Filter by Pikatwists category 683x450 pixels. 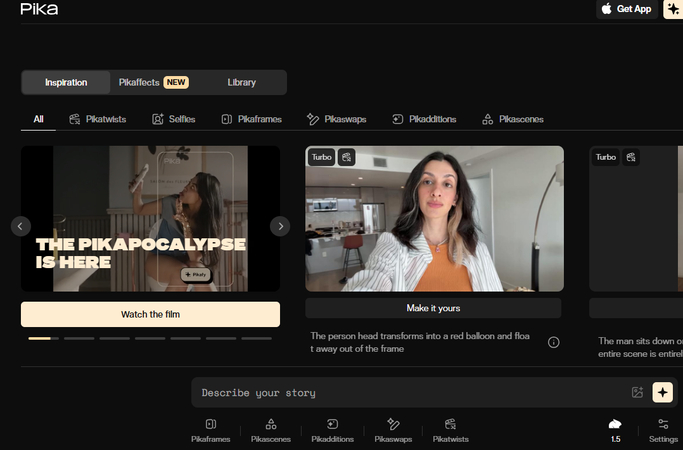(x=98, y=119)
